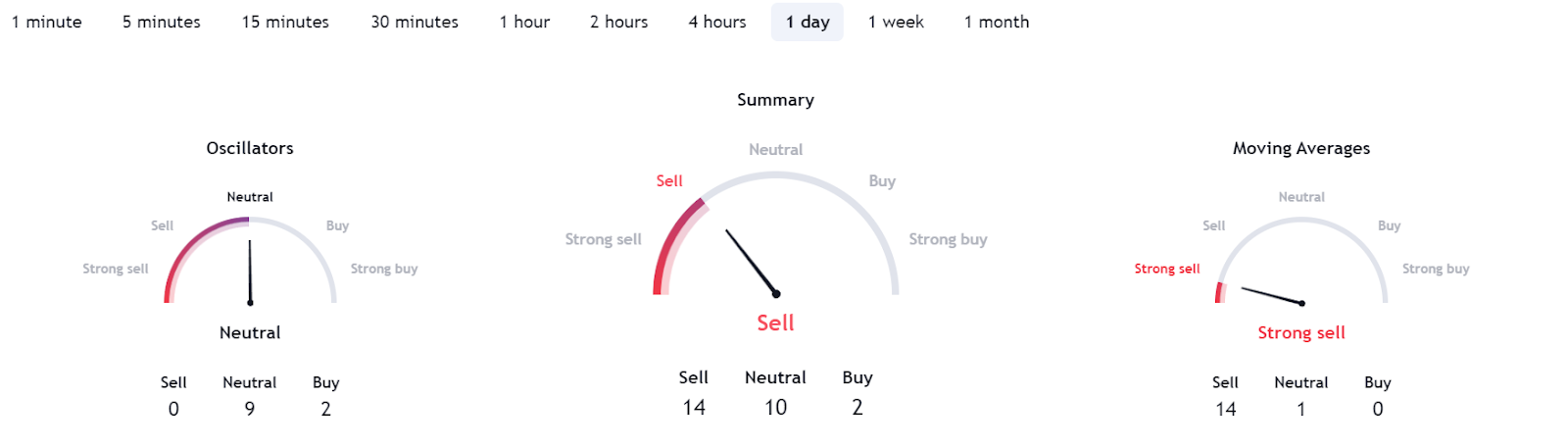Click the red Strong sell result text
This screenshot has height=448, width=1568.
pos(1301,333)
